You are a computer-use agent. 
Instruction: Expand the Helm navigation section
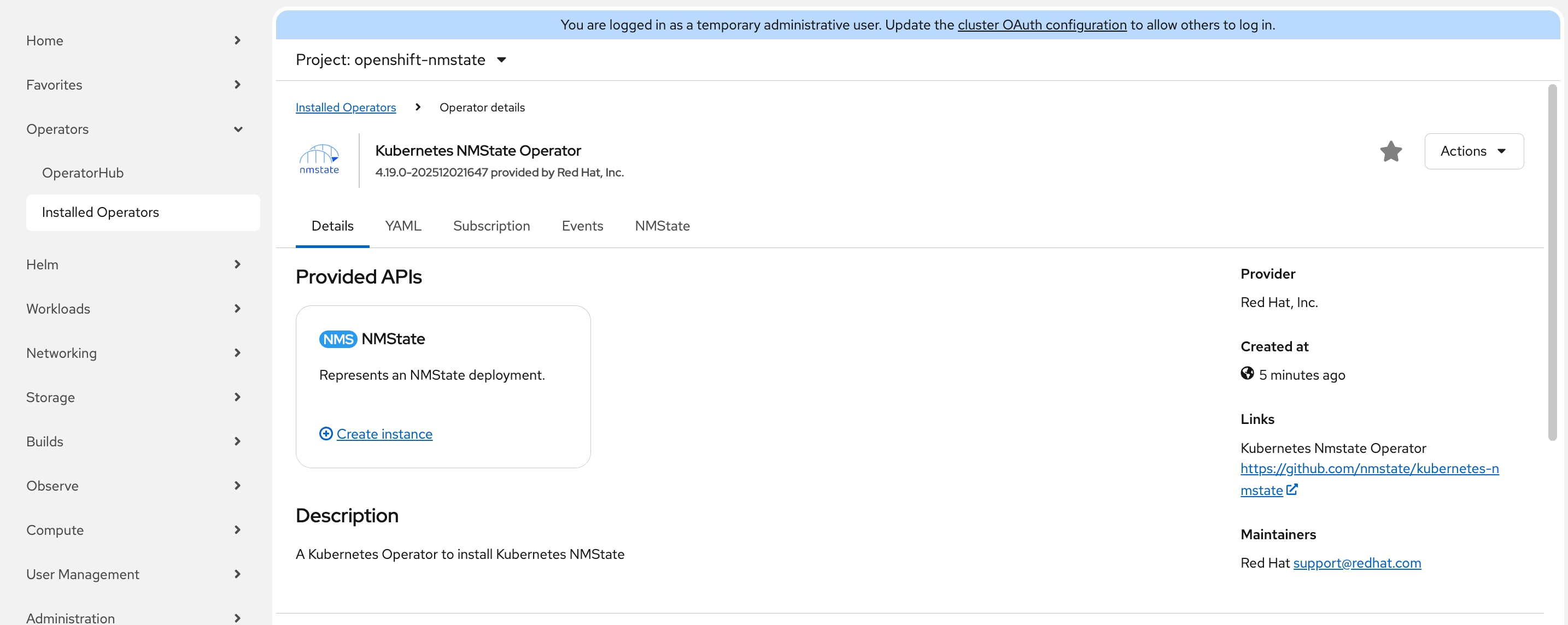pyautogui.click(x=134, y=264)
